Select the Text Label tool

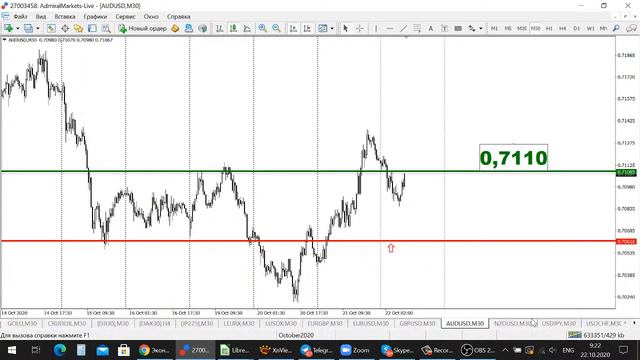point(444,28)
